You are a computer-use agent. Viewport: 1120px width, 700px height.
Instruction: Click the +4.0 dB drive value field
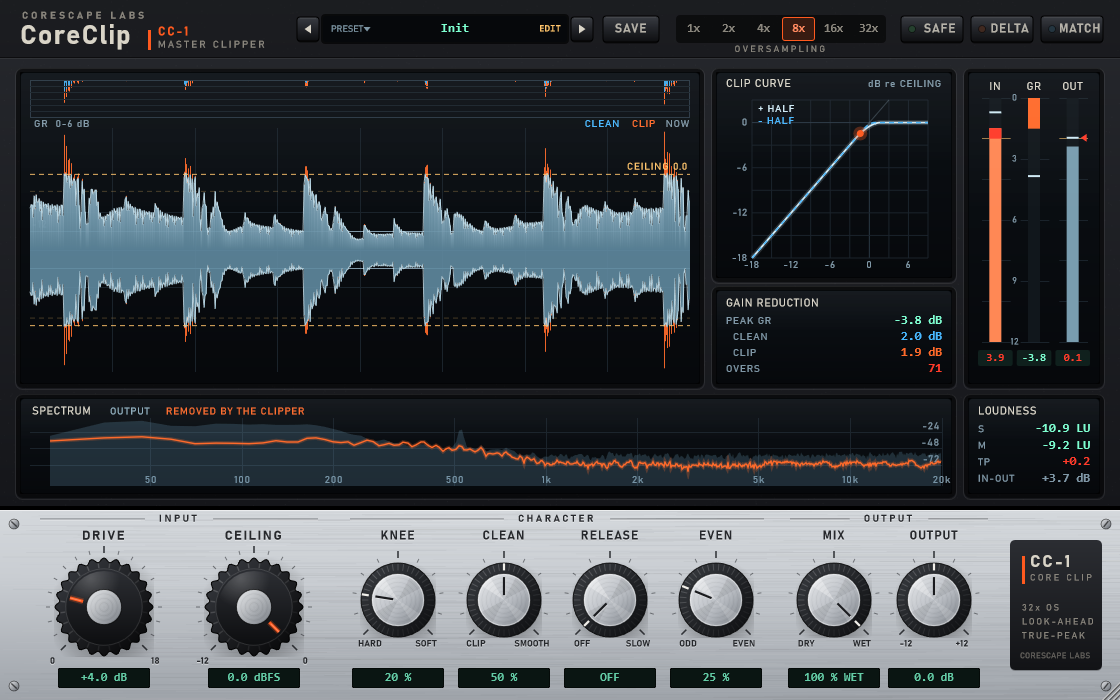tap(104, 677)
